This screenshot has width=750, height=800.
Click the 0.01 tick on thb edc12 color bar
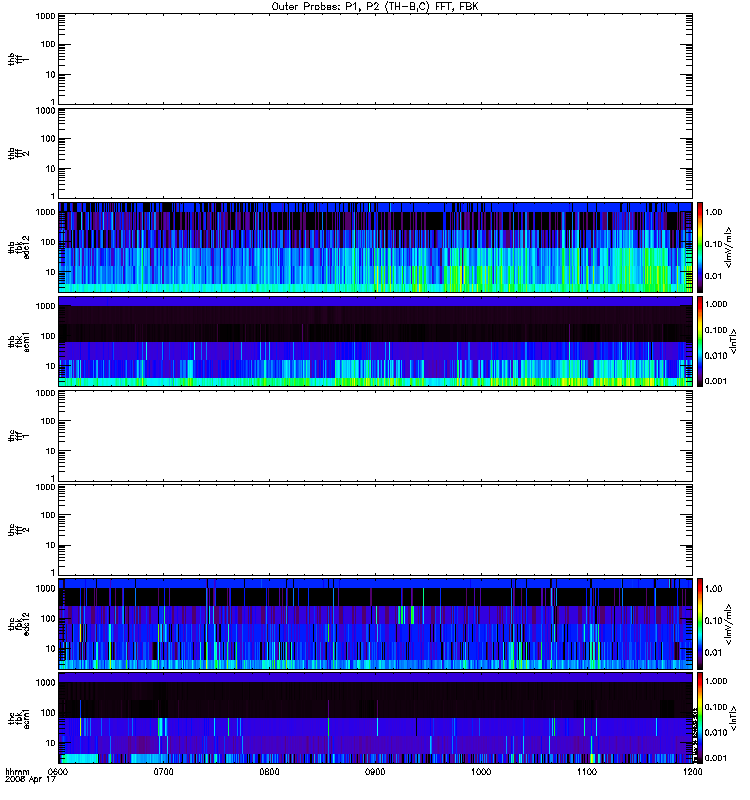coord(714,276)
